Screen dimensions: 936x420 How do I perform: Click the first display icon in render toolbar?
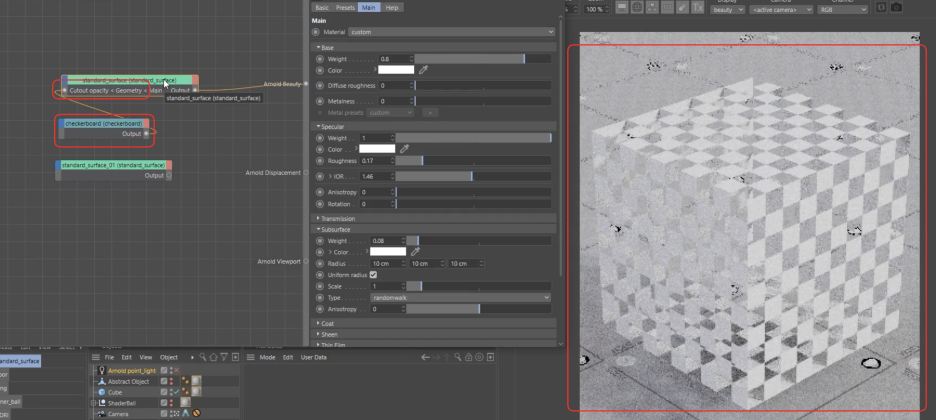coord(622,8)
